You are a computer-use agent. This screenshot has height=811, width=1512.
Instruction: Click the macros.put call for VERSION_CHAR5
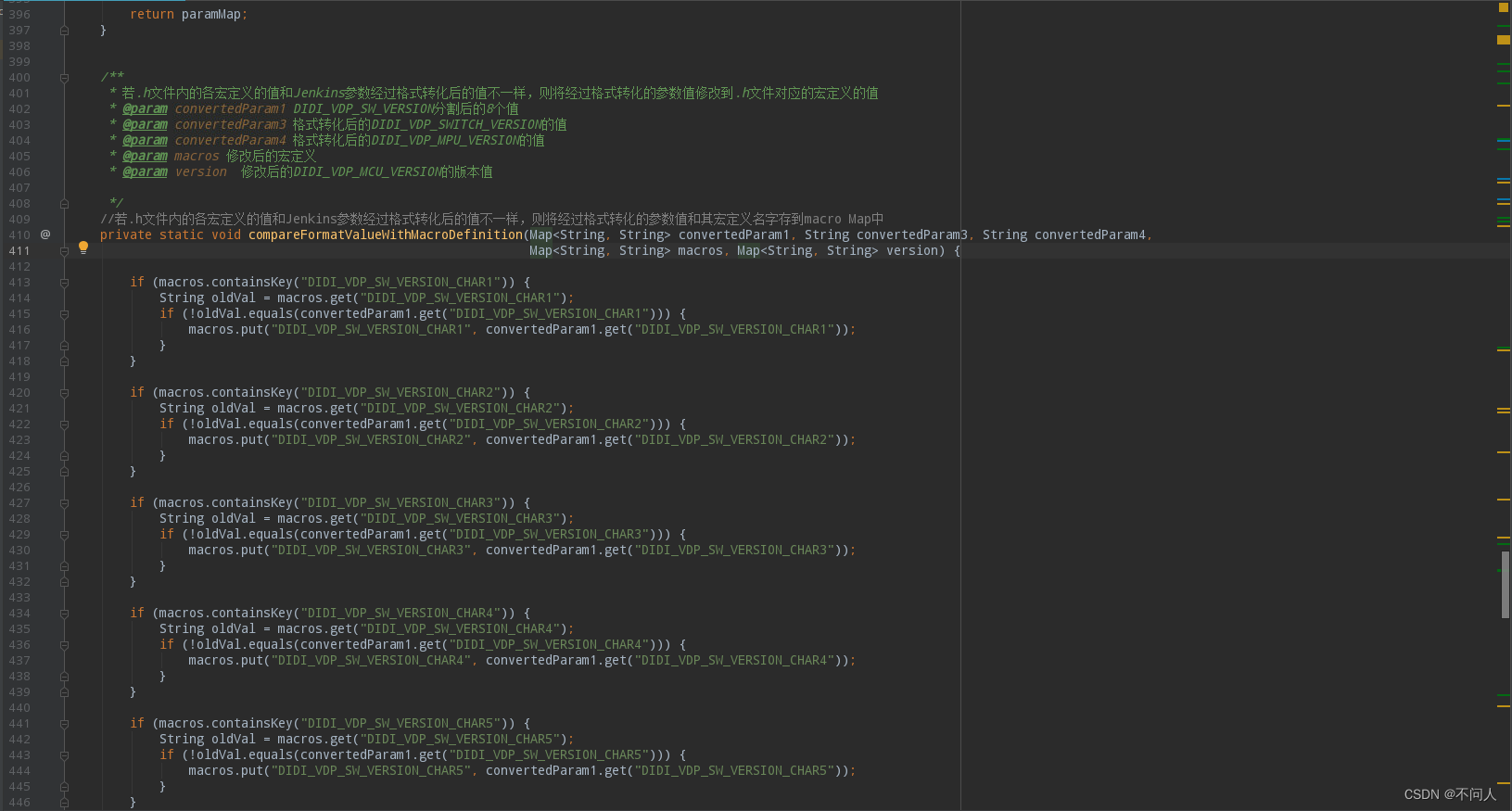522,770
